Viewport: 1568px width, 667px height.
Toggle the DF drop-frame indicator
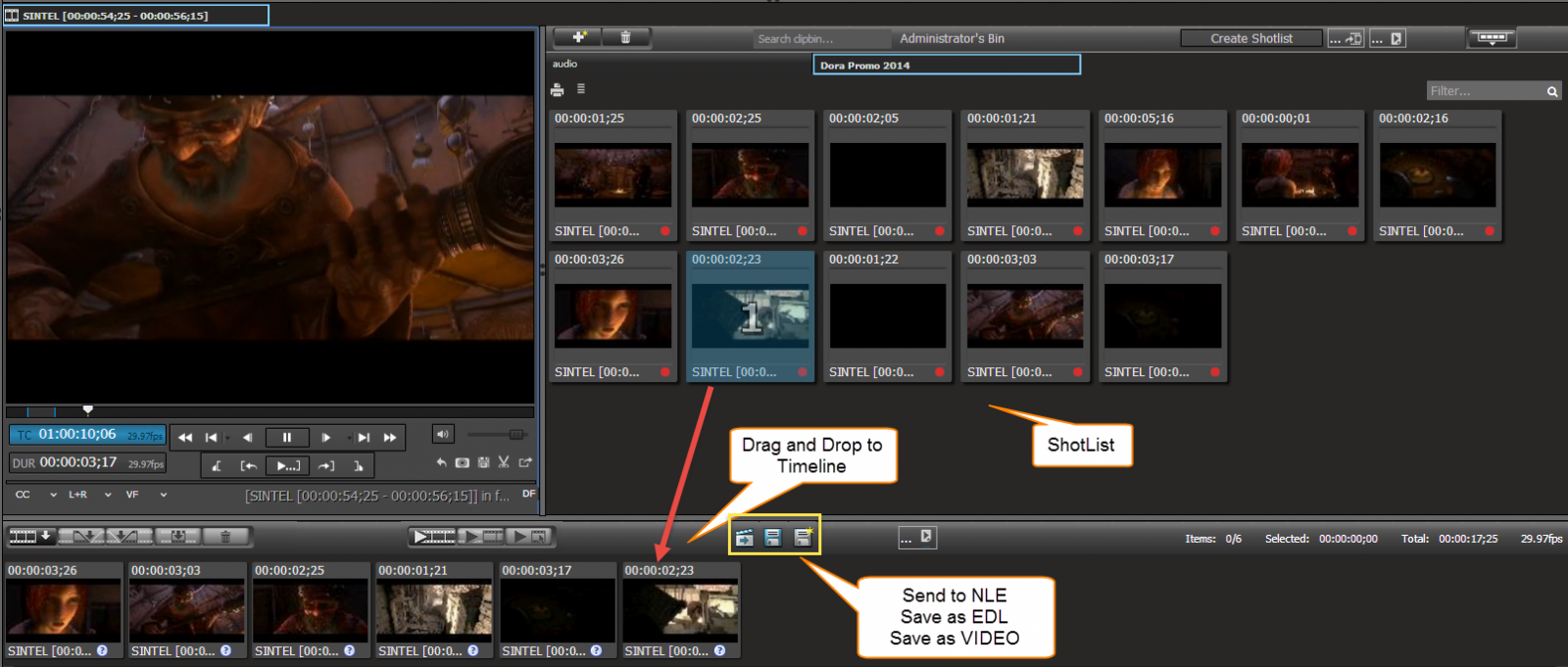(x=528, y=494)
